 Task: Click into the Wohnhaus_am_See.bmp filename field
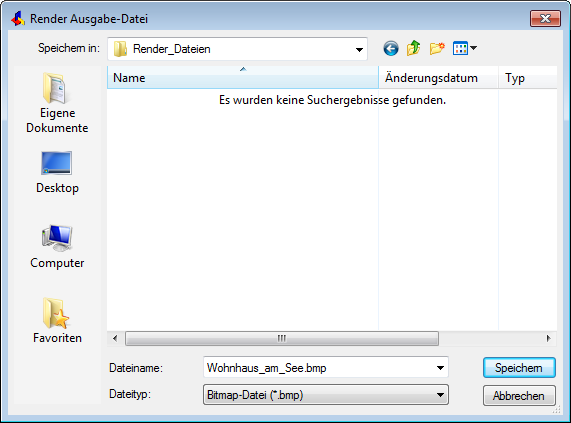tap(318, 368)
